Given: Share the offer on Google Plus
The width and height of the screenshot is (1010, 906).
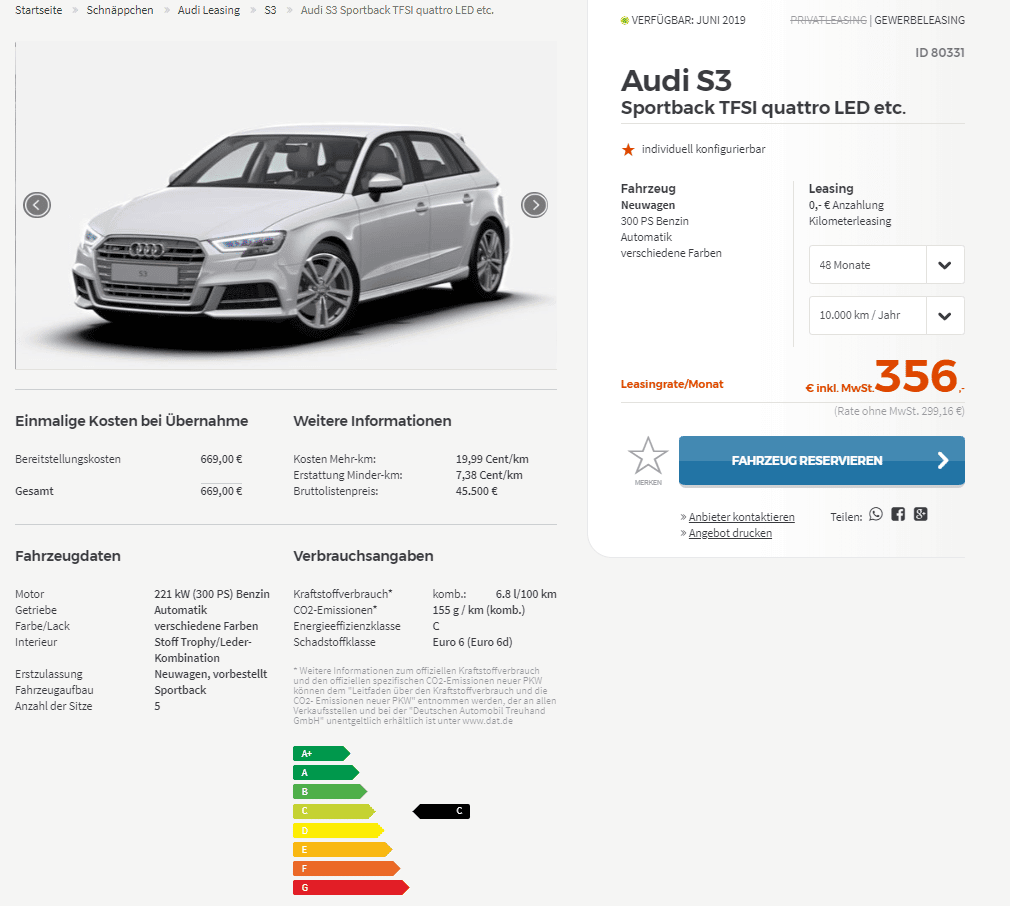Looking at the screenshot, I should click(x=920, y=514).
